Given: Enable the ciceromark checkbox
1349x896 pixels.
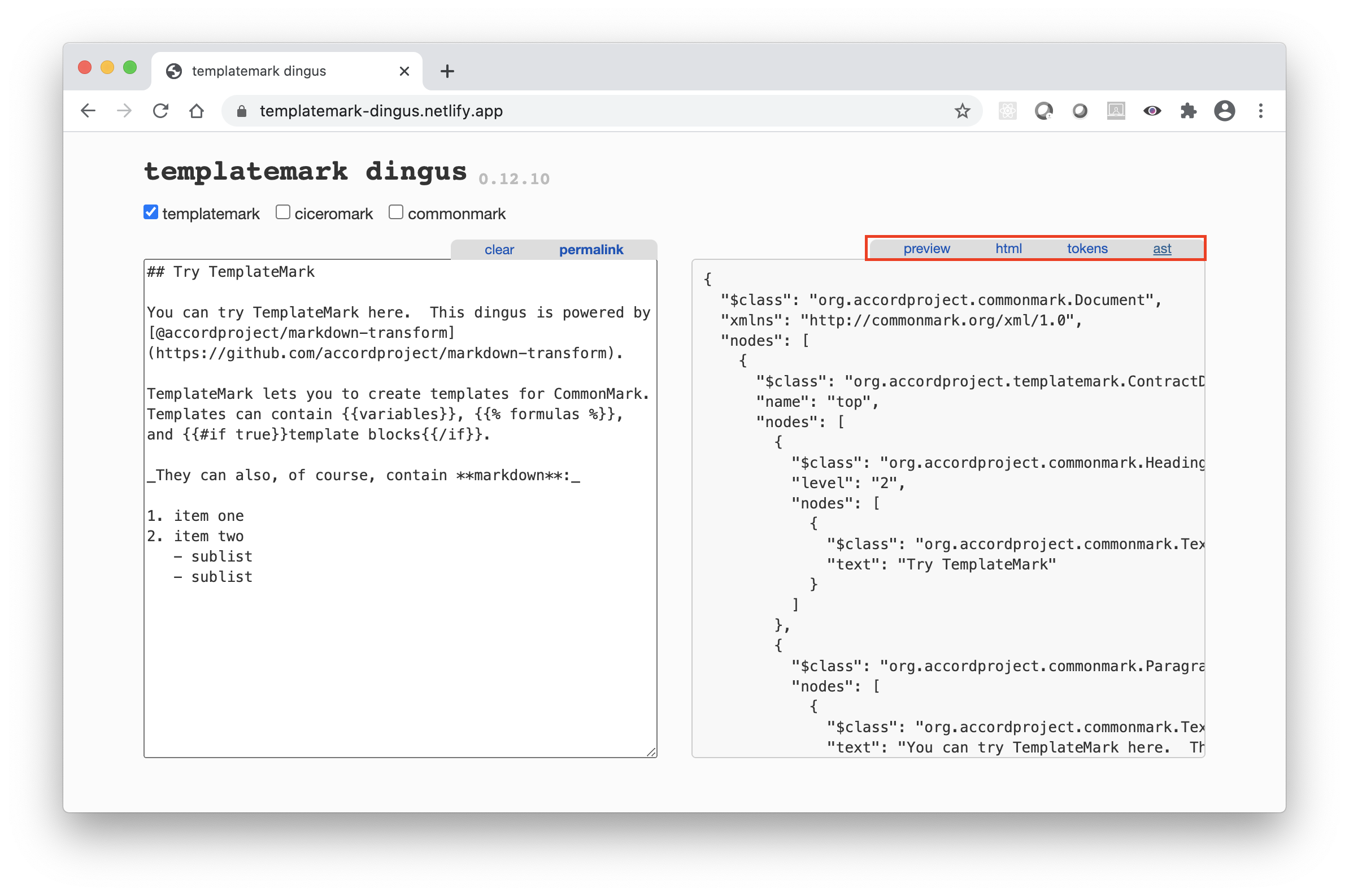Looking at the screenshot, I should [283, 212].
